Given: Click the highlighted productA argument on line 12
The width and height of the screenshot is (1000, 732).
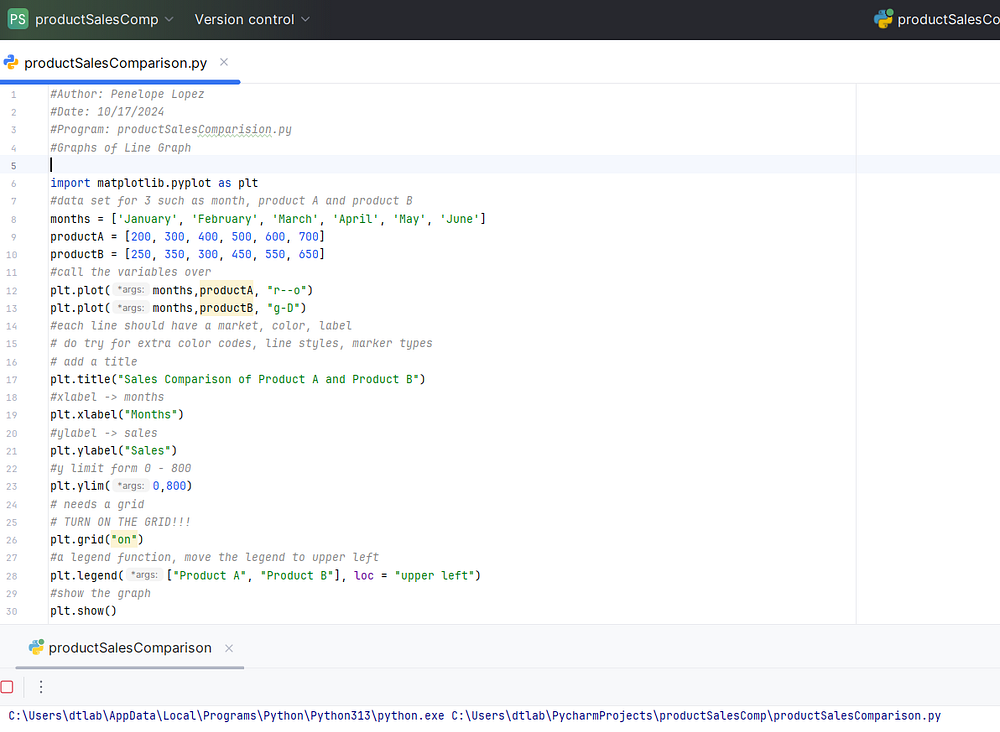Looking at the screenshot, I should pyautogui.click(x=226, y=290).
